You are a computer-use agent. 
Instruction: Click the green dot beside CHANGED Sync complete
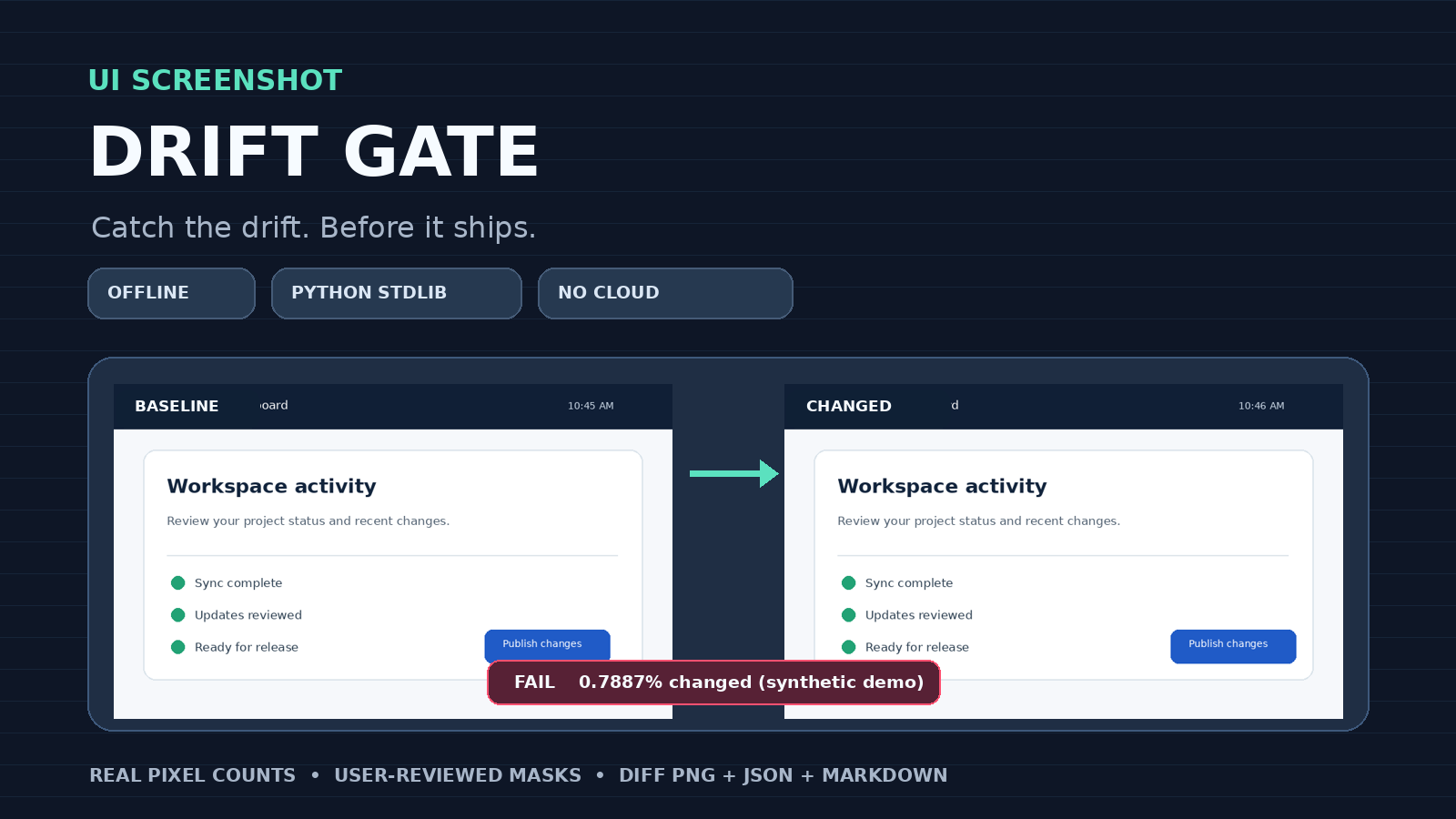click(849, 583)
